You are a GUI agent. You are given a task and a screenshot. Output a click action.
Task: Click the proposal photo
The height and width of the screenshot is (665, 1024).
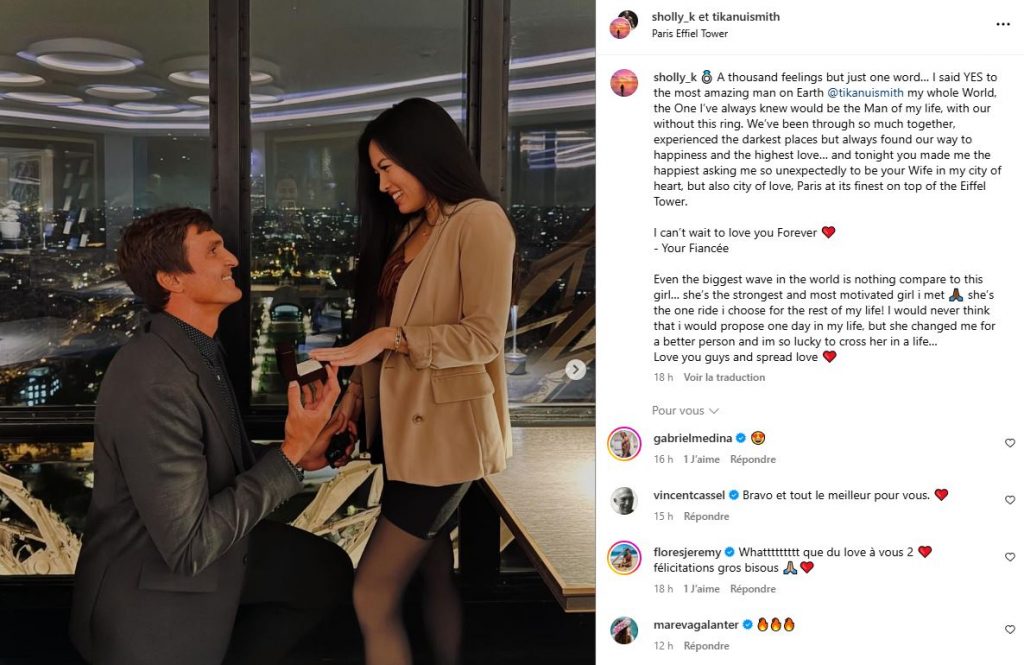pos(297,332)
